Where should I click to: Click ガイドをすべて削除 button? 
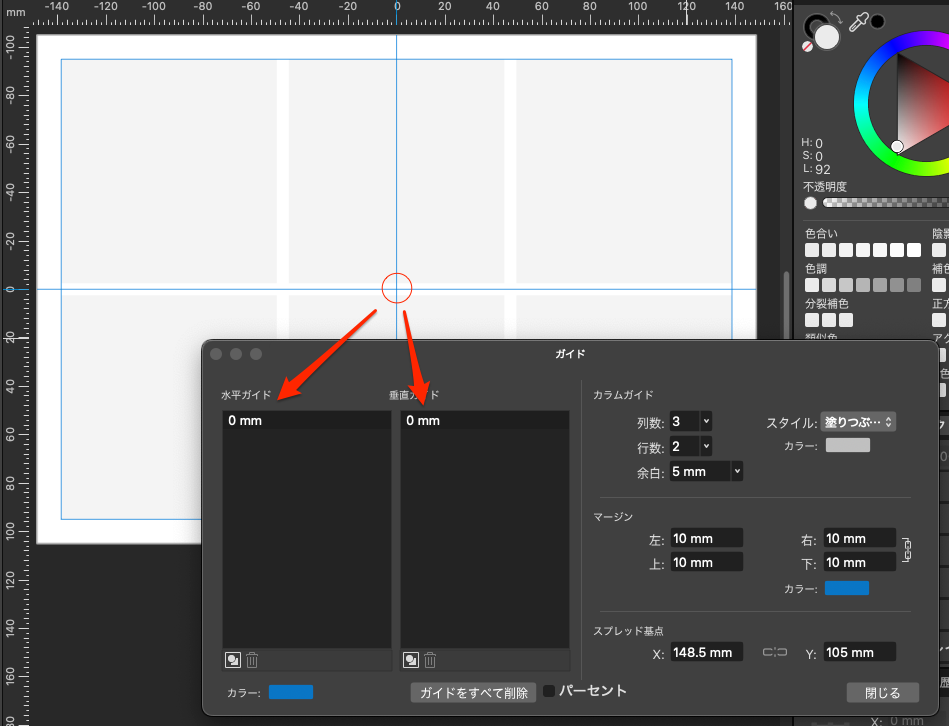pyautogui.click(x=474, y=692)
